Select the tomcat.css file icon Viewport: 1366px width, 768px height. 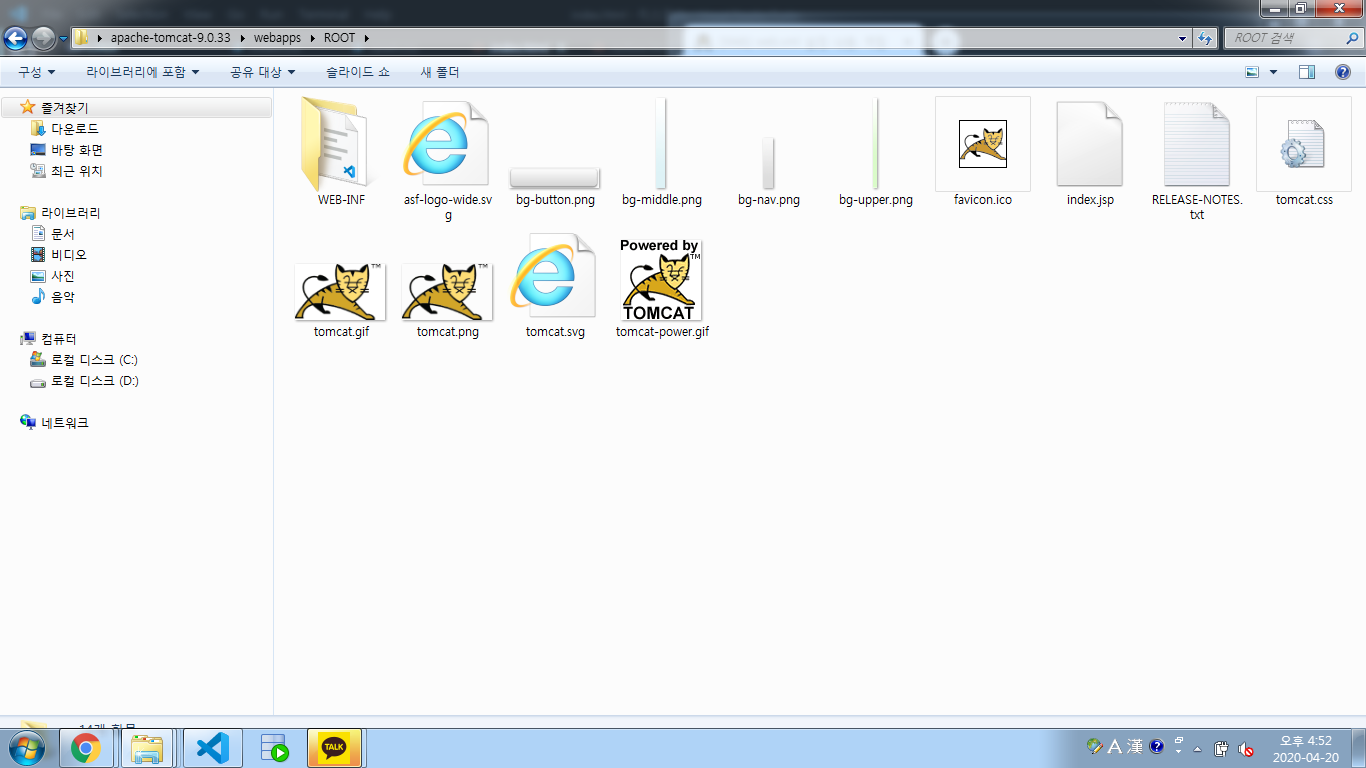click(x=1304, y=144)
